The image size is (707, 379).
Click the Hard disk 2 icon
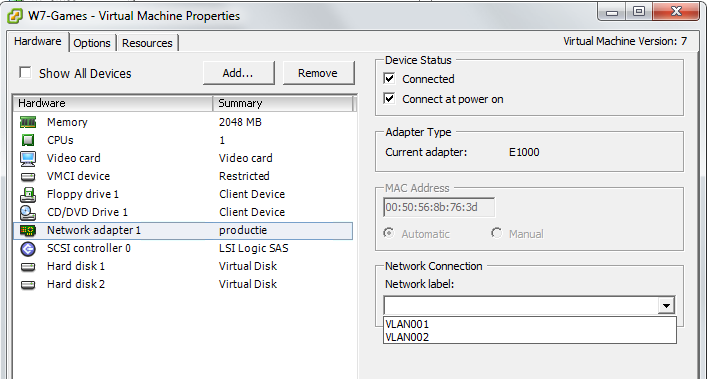pyautogui.click(x=28, y=285)
